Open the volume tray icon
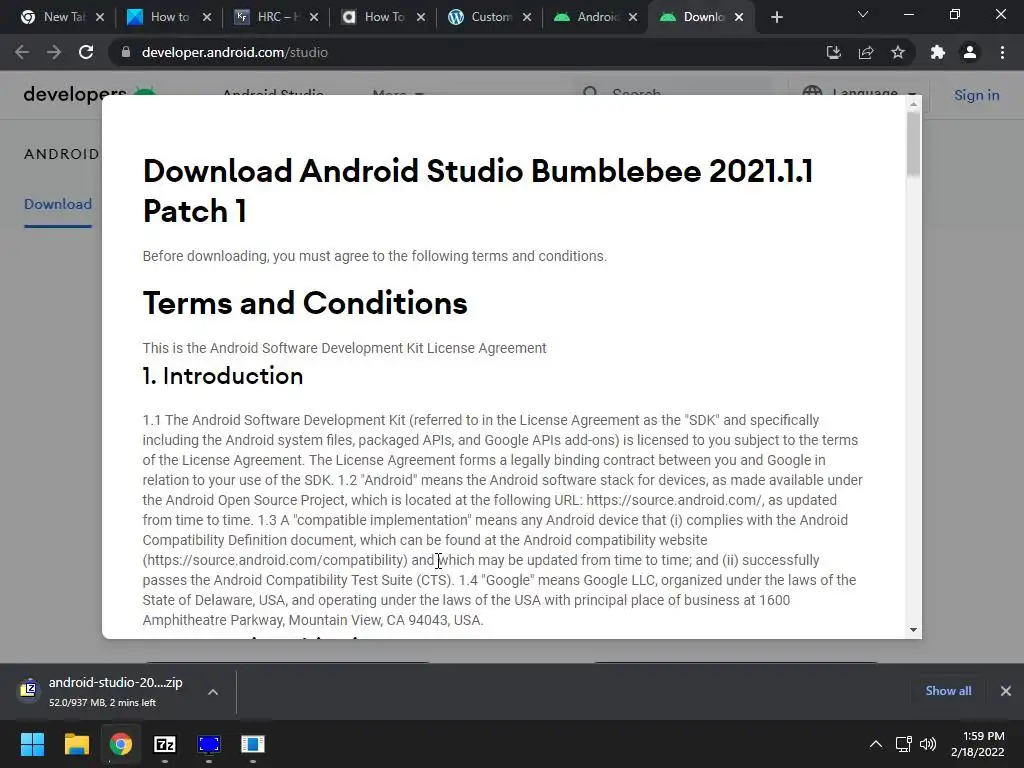Viewport: 1024px width, 768px height. (927, 744)
